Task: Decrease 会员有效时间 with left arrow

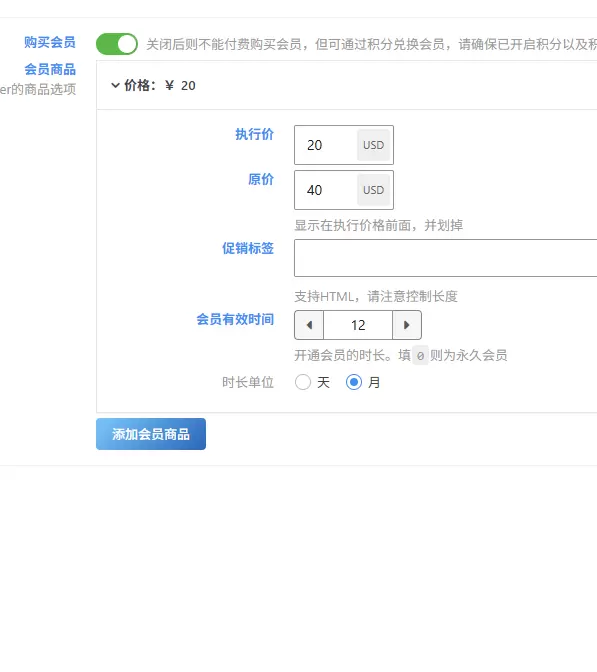Action: [309, 325]
